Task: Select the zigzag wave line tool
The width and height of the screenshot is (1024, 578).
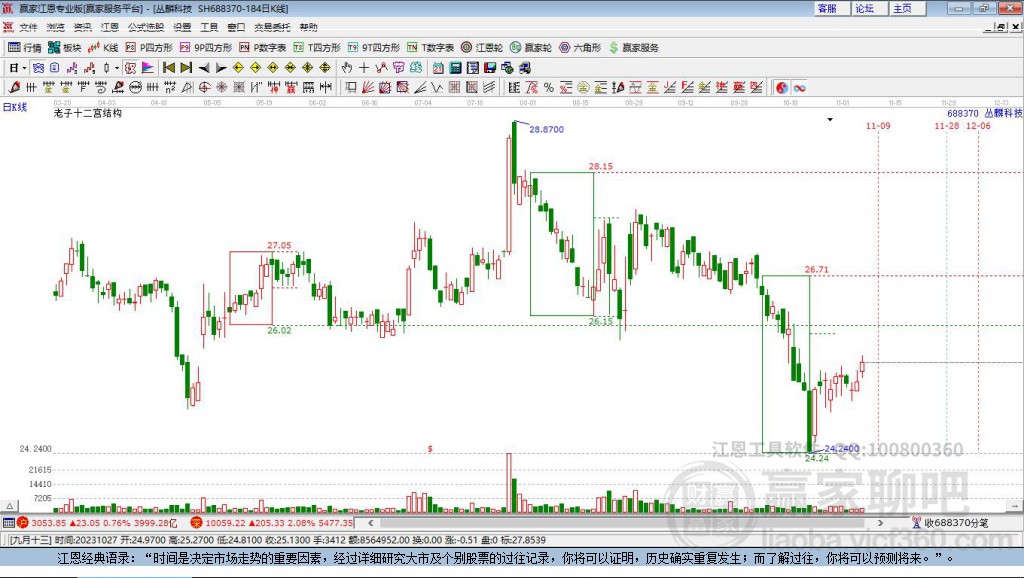Action: click(436, 88)
